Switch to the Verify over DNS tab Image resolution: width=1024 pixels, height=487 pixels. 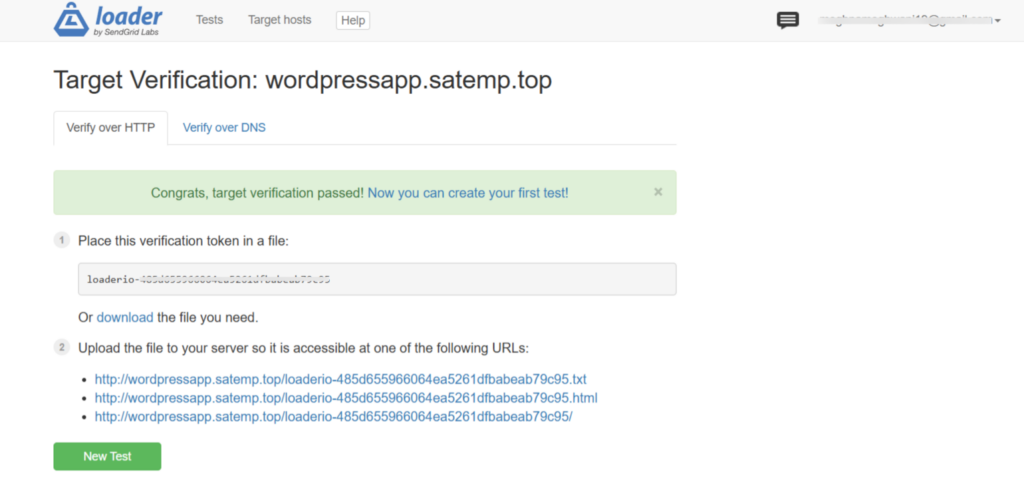pos(224,128)
